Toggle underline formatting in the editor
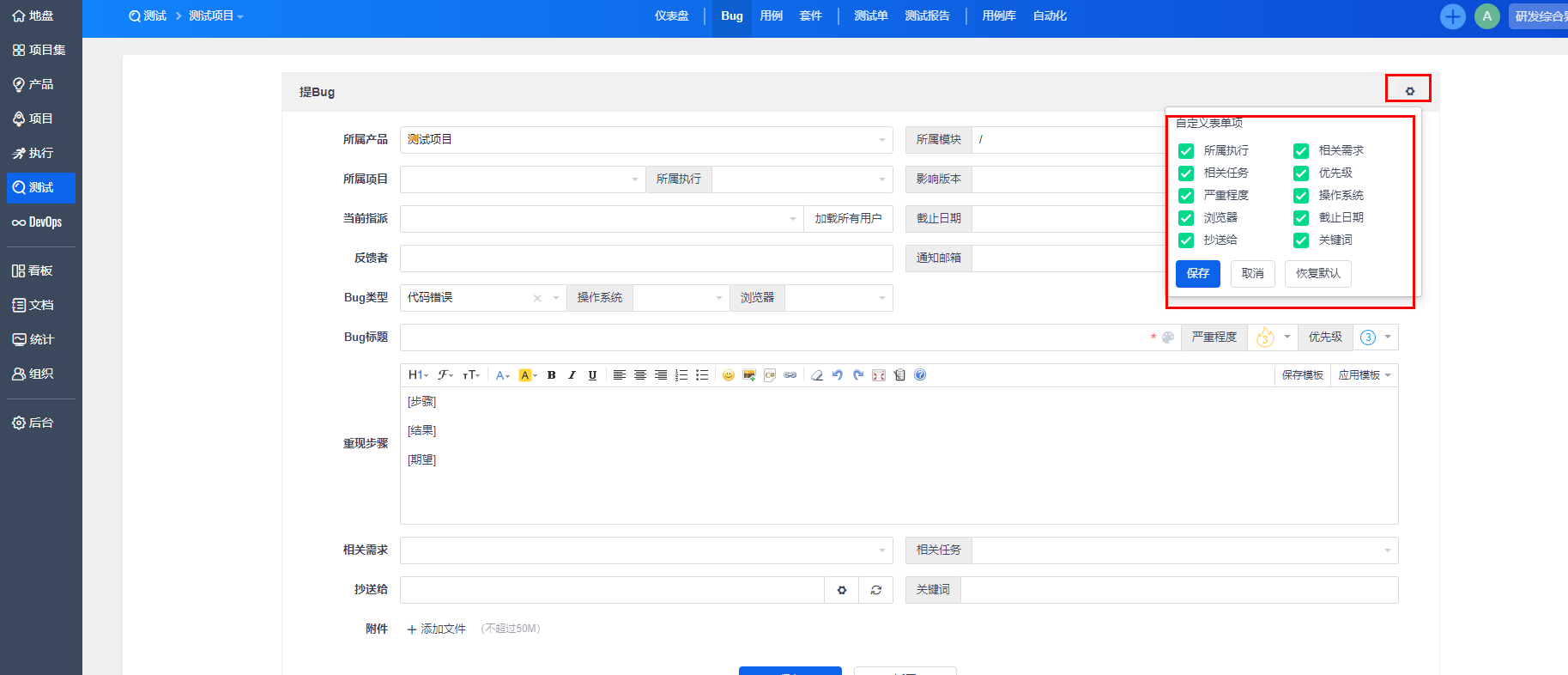The height and width of the screenshot is (675, 1568). coord(592,375)
